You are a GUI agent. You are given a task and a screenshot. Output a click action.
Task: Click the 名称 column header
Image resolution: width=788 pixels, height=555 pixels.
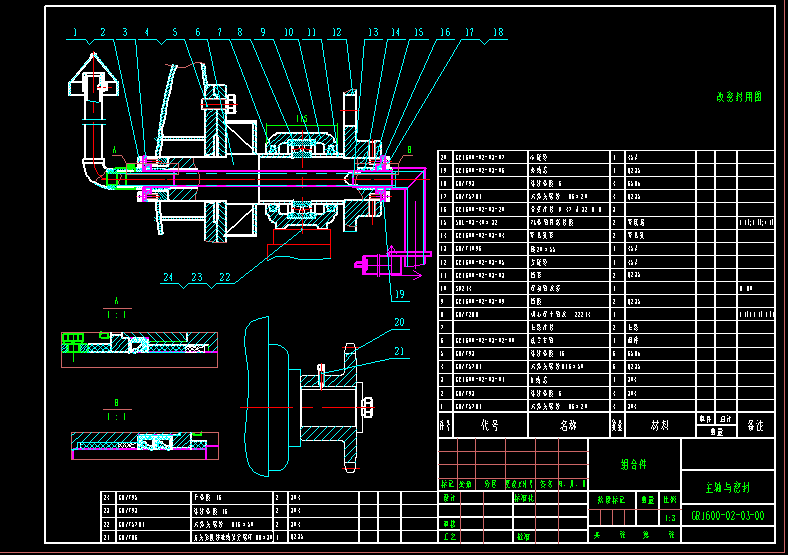568,426
